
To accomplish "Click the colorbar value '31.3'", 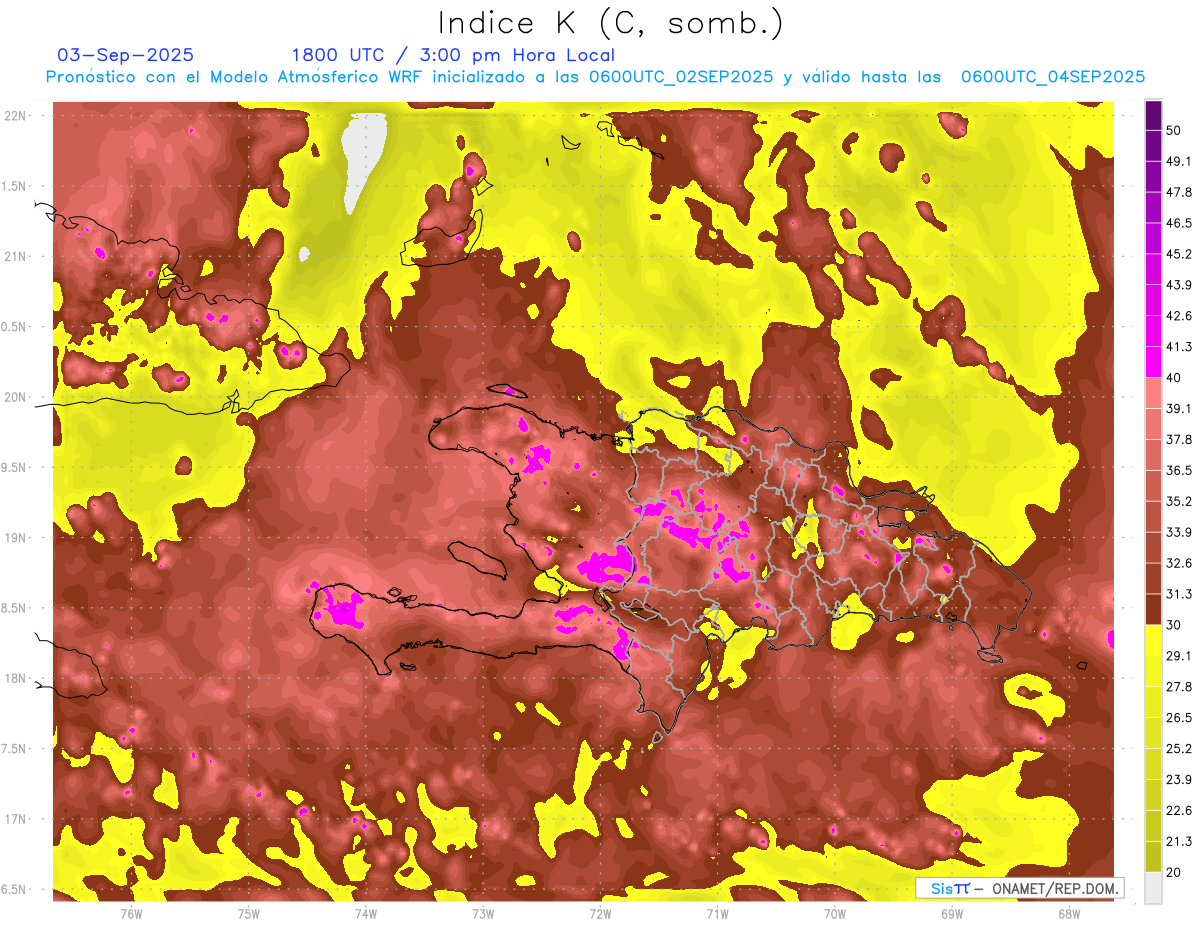I will (x=1178, y=595).
